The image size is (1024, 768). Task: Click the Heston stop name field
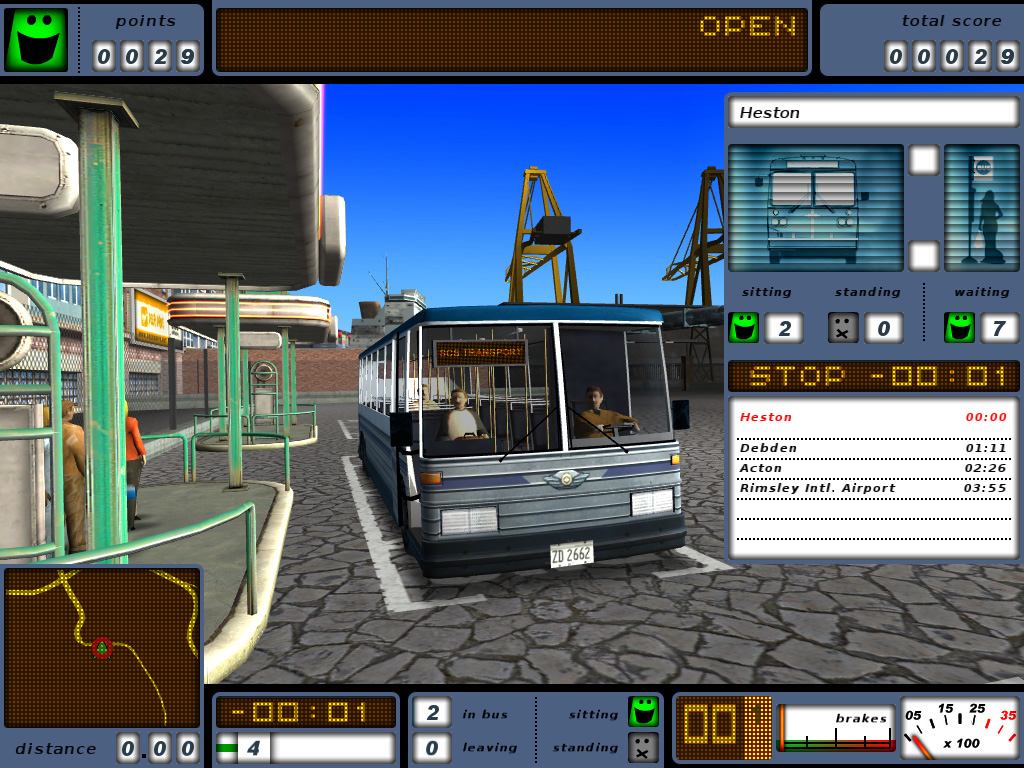point(873,112)
